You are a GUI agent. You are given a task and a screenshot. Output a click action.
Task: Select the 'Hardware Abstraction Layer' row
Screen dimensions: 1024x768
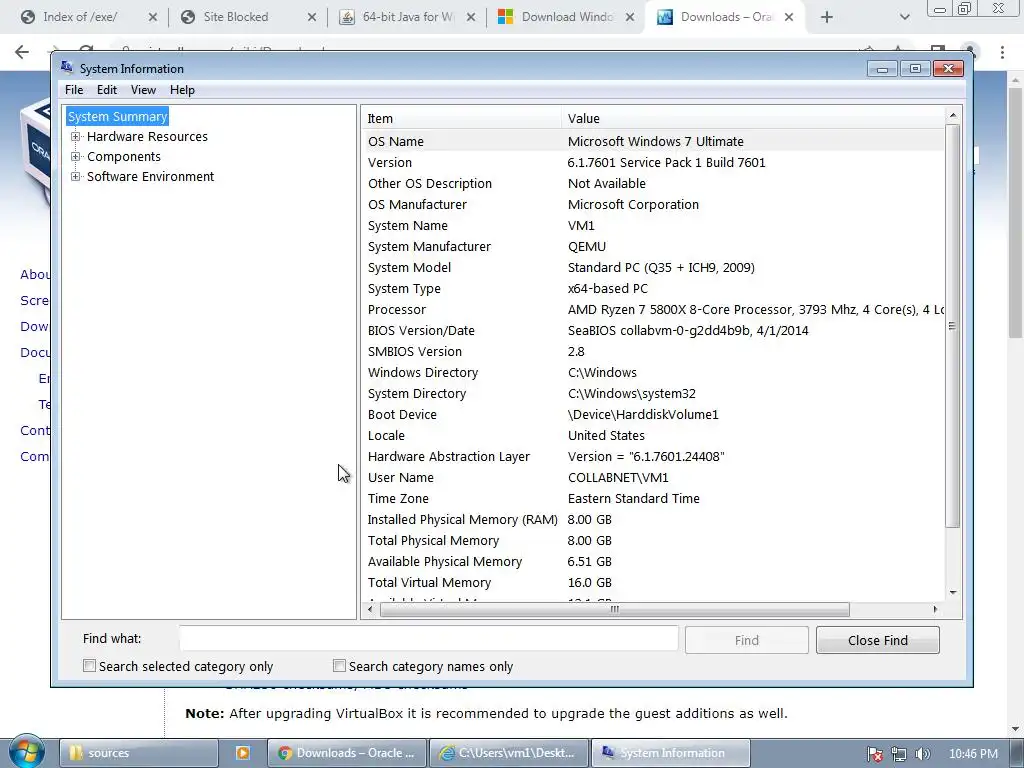coord(653,456)
